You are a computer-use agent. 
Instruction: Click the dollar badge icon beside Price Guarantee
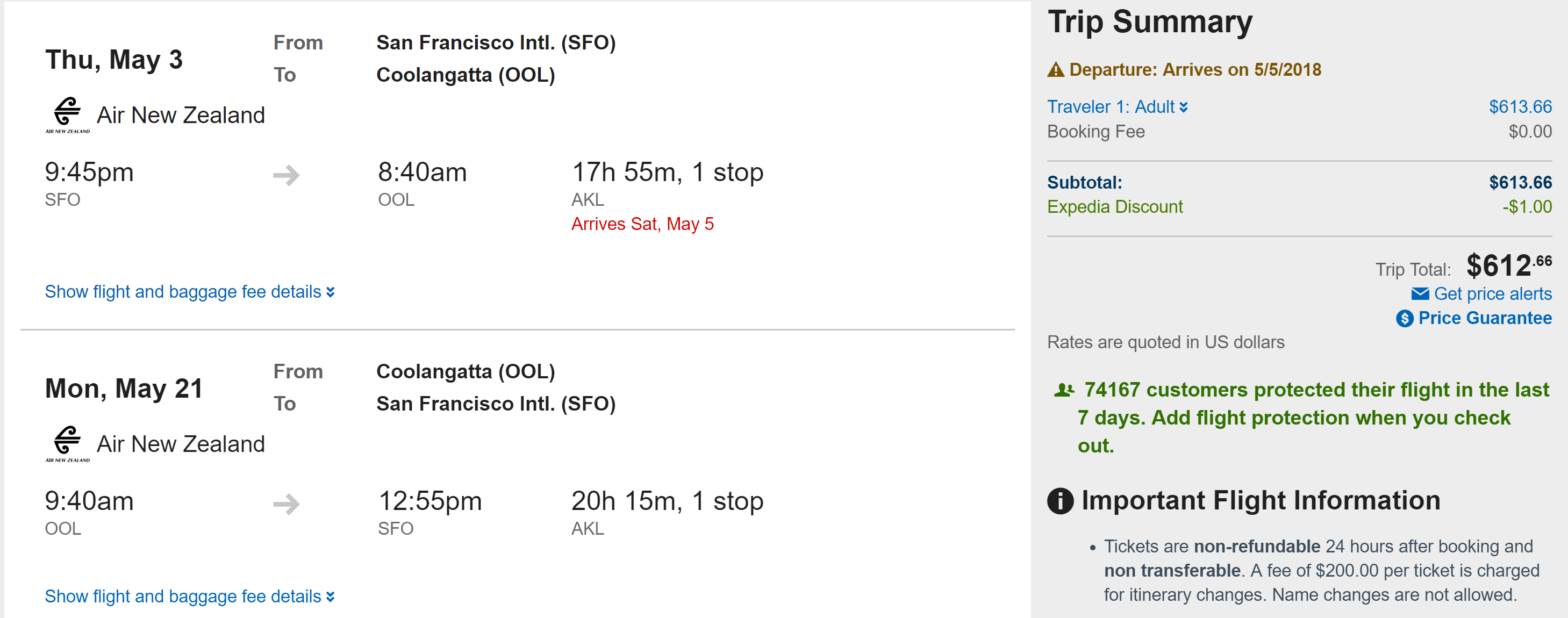pos(1404,318)
